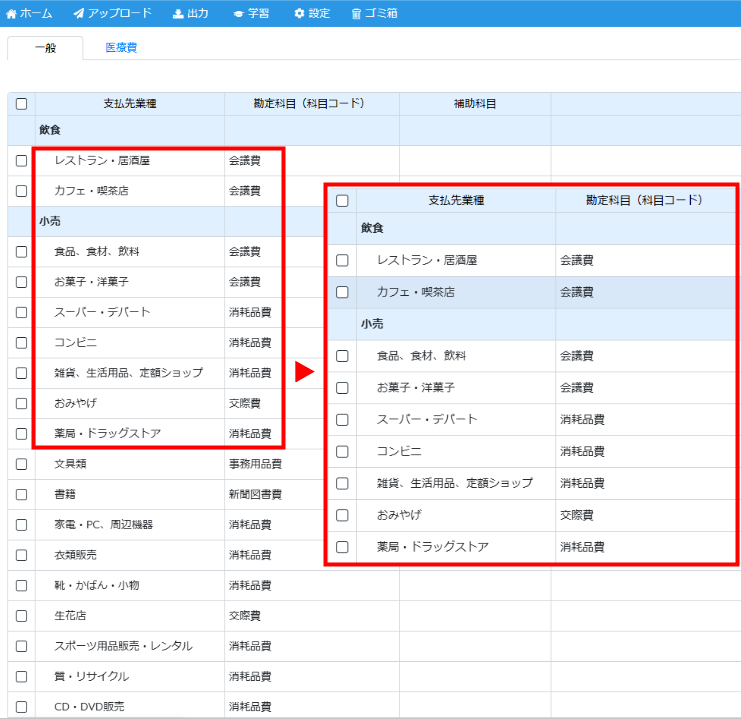Click 消耗品費 in the 家電・PC row
Image resolution: width=741 pixels, height=719 pixels.
tap(250, 525)
